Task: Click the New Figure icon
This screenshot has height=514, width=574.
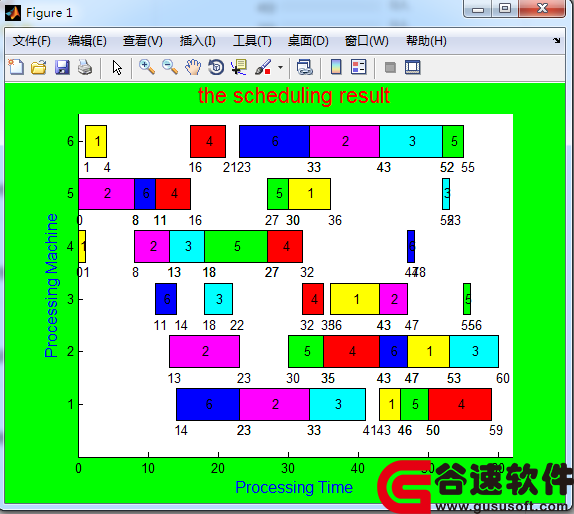Action: (x=16, y=68)
